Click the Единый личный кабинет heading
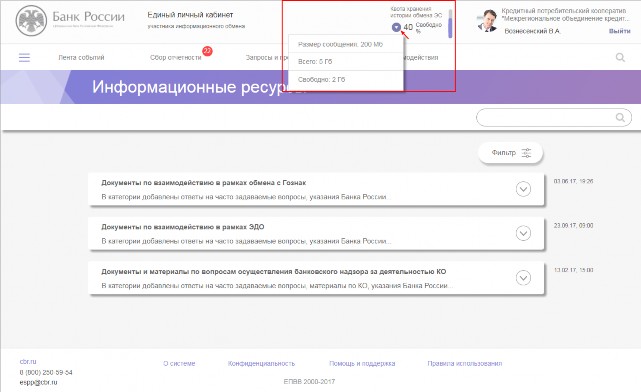This screenshot has width=641, height=392. click(190, 15)
